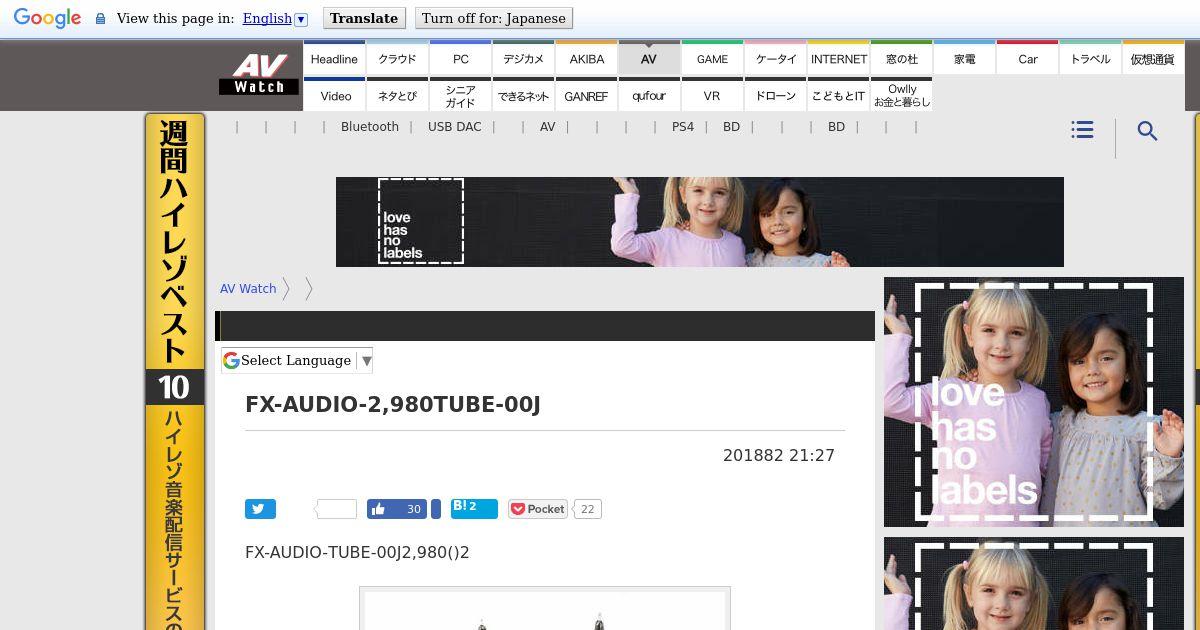The width and height of the screenshot is (1200, 630).
Task: Switch to the AKIBA tab
Action: [586, 58]
